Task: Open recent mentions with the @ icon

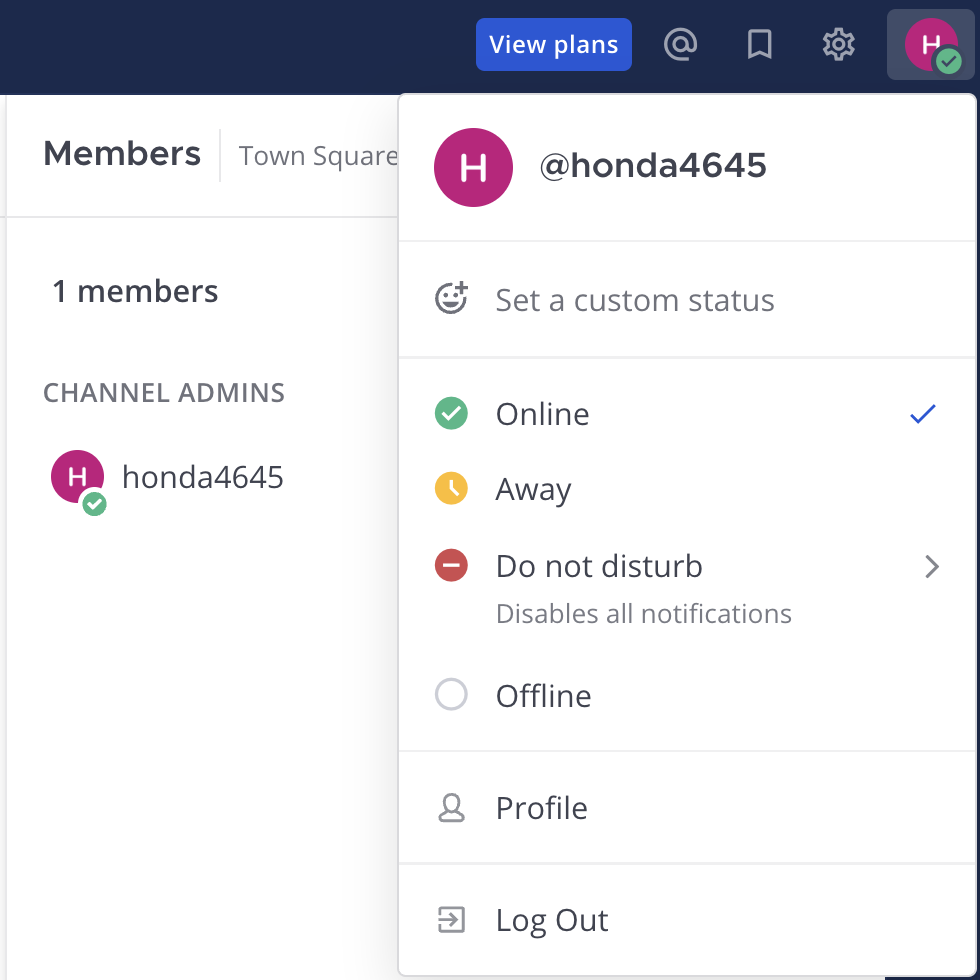Action: pyautogui.click(x=681, y=44)
